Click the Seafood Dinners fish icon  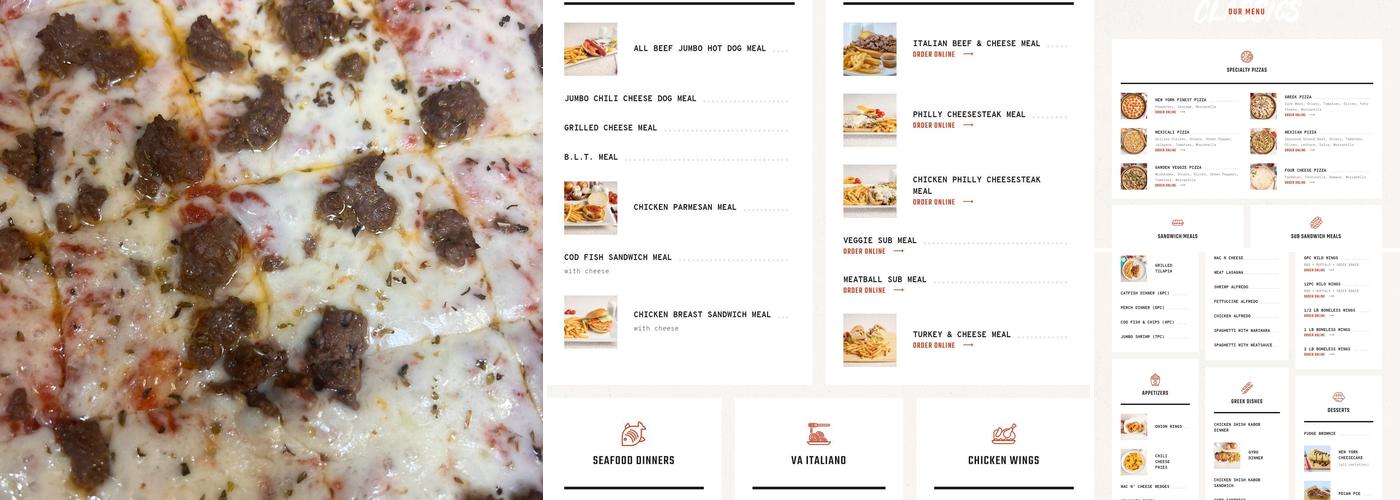(x=633, y=433)
